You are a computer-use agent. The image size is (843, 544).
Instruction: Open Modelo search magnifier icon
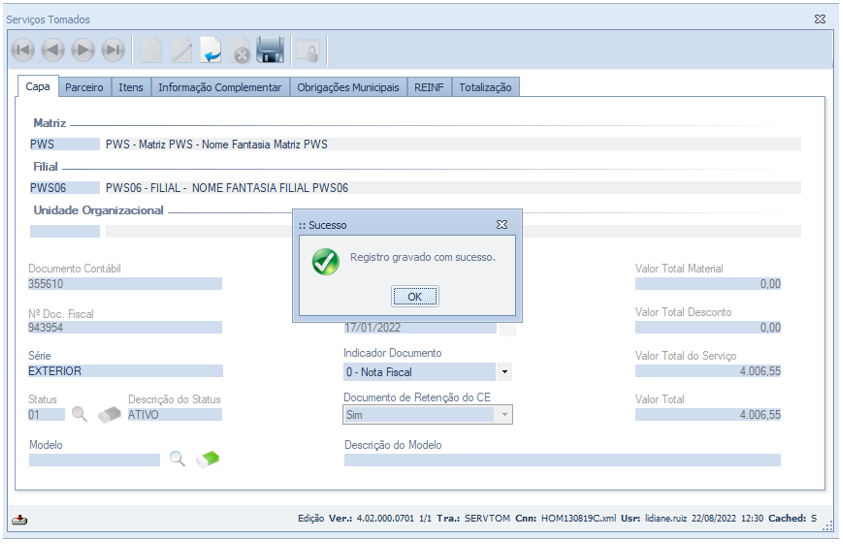[x=177, y=459]
